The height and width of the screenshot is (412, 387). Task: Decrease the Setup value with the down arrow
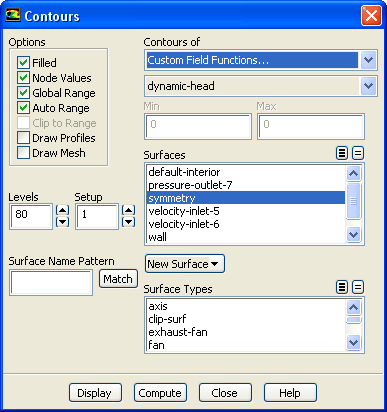tap(128, 222)
